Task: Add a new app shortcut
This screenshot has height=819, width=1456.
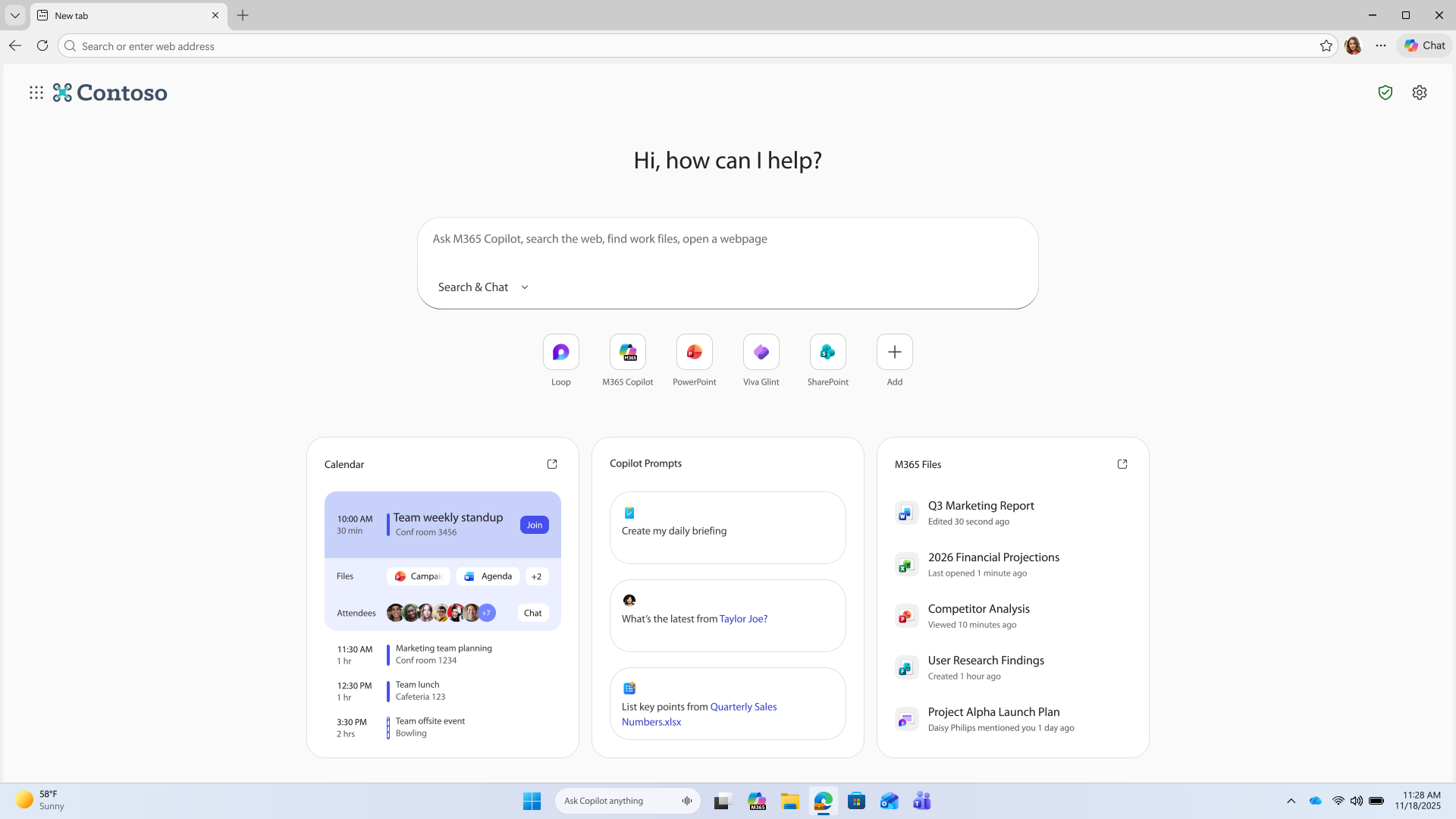Action: pos(894,352)
